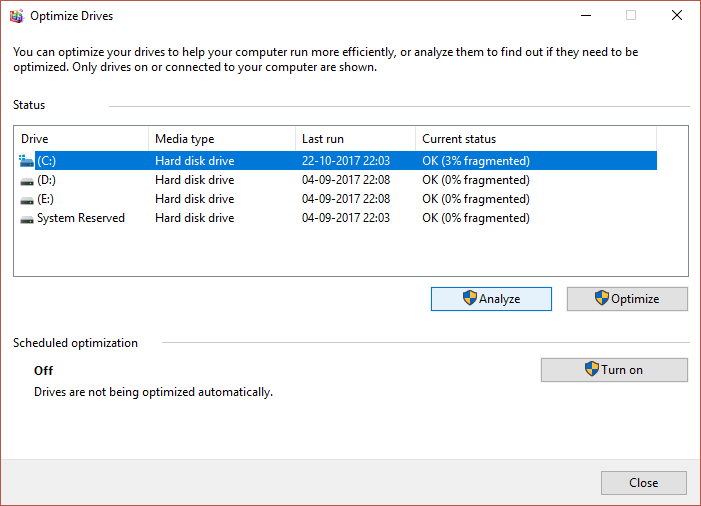Close window using title bar X
701x506 pixels.
pos(676,16)
